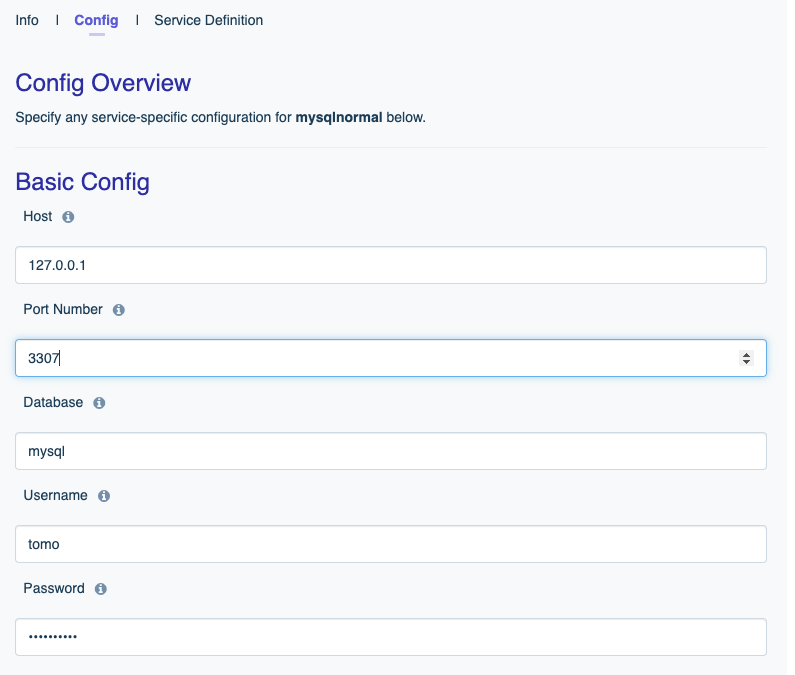Select the Config tab

(96, 20)
